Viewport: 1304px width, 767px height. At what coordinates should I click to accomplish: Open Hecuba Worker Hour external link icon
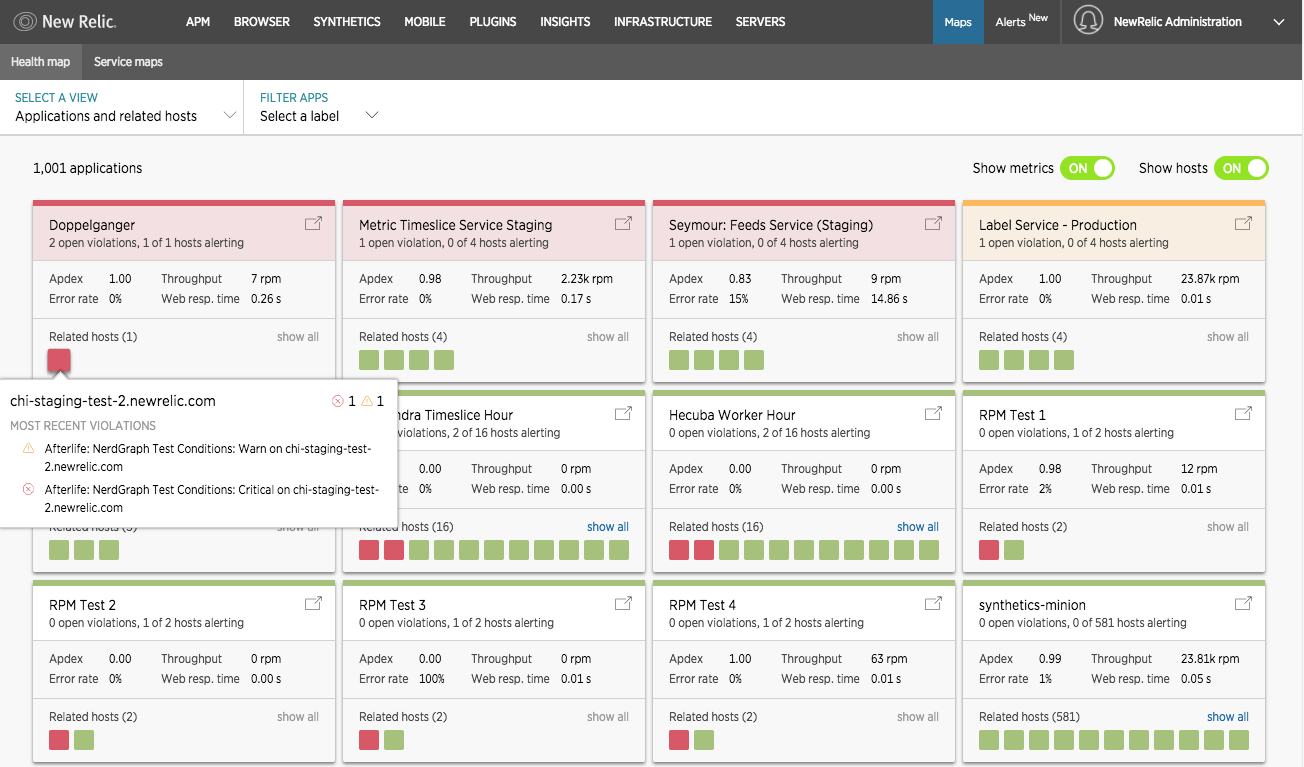pos(933,414)
